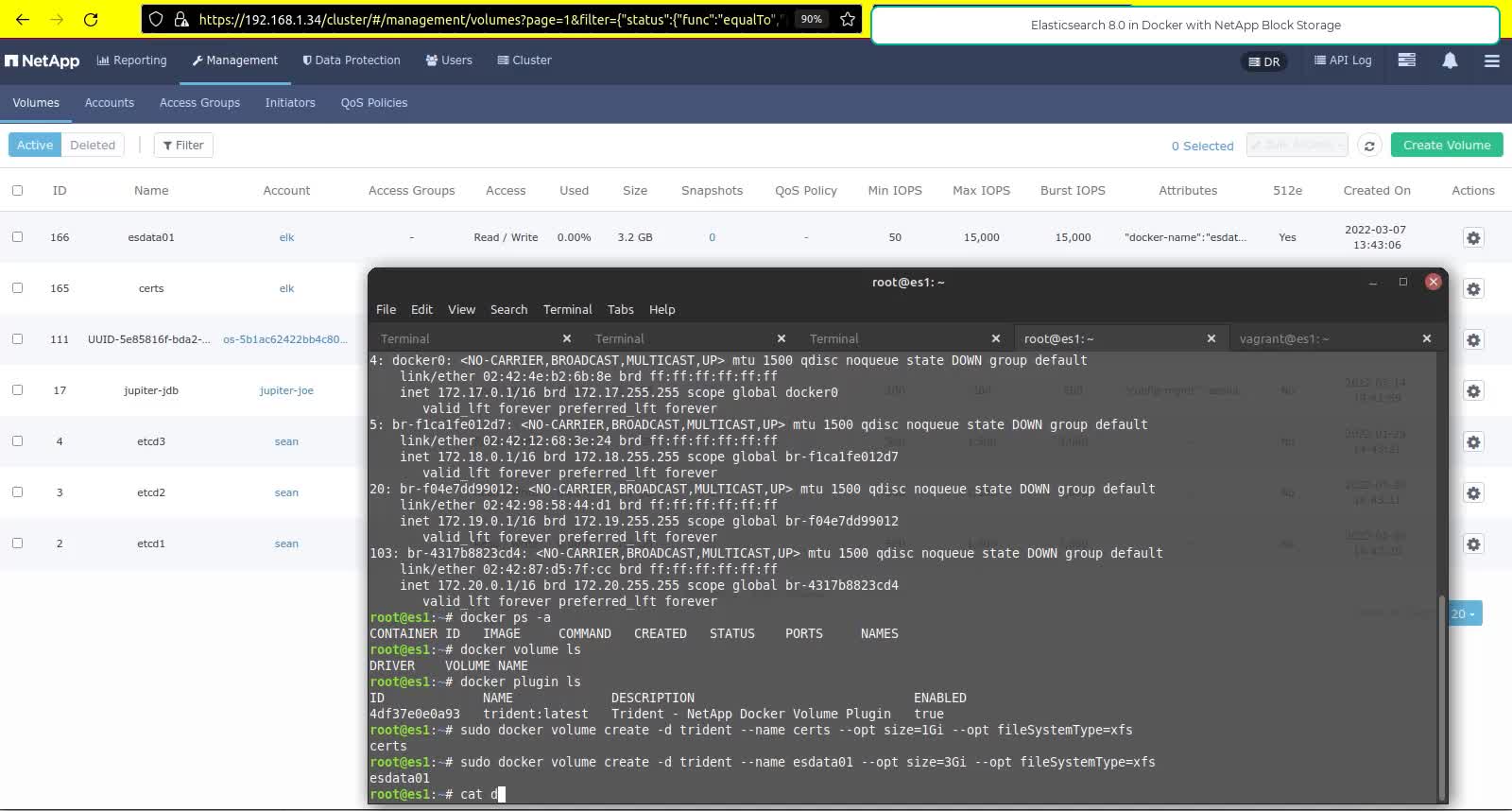Open the hamburger menu at top right

[1492, 60]
